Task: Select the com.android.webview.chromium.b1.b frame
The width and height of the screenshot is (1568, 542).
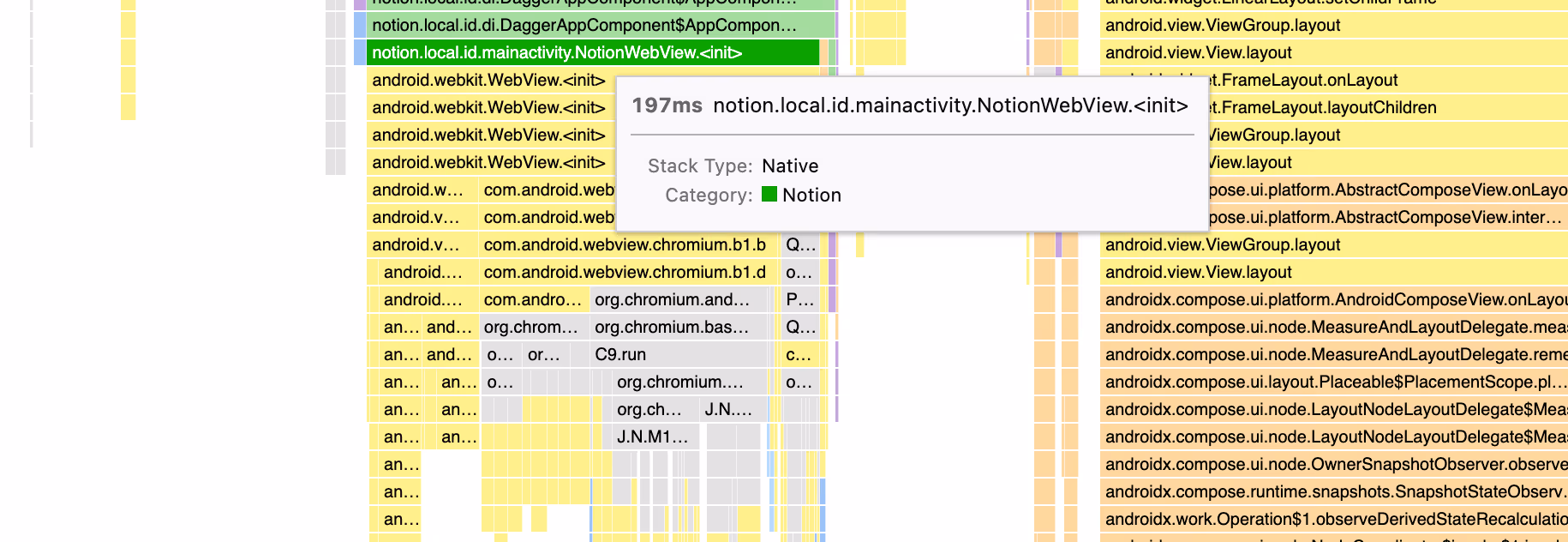Action: click(x=625, y=244)
